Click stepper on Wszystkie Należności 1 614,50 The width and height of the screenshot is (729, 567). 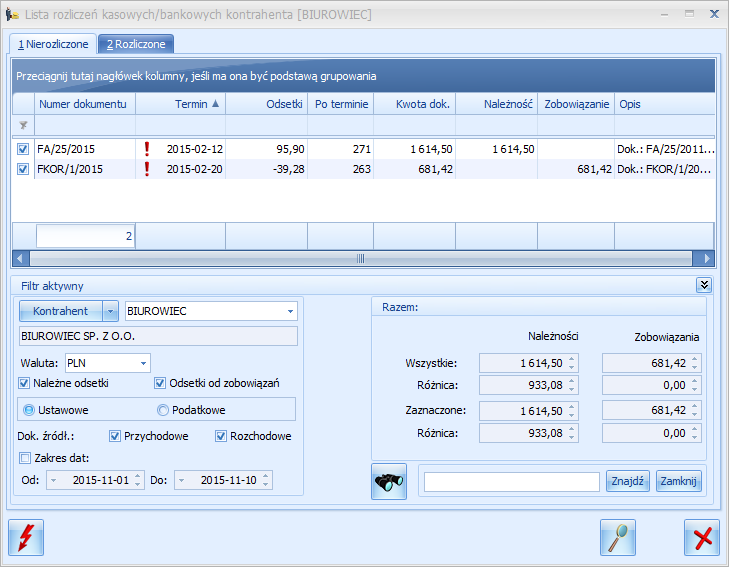pos(571,363)
